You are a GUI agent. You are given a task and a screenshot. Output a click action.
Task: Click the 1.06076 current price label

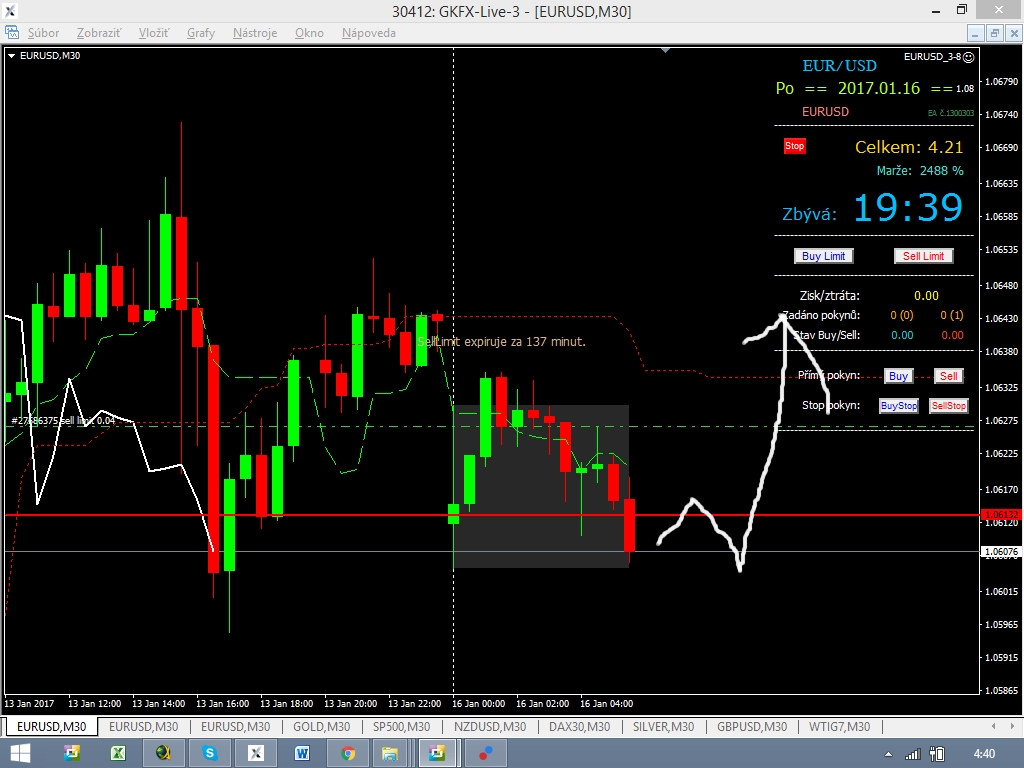point(1001,552)
